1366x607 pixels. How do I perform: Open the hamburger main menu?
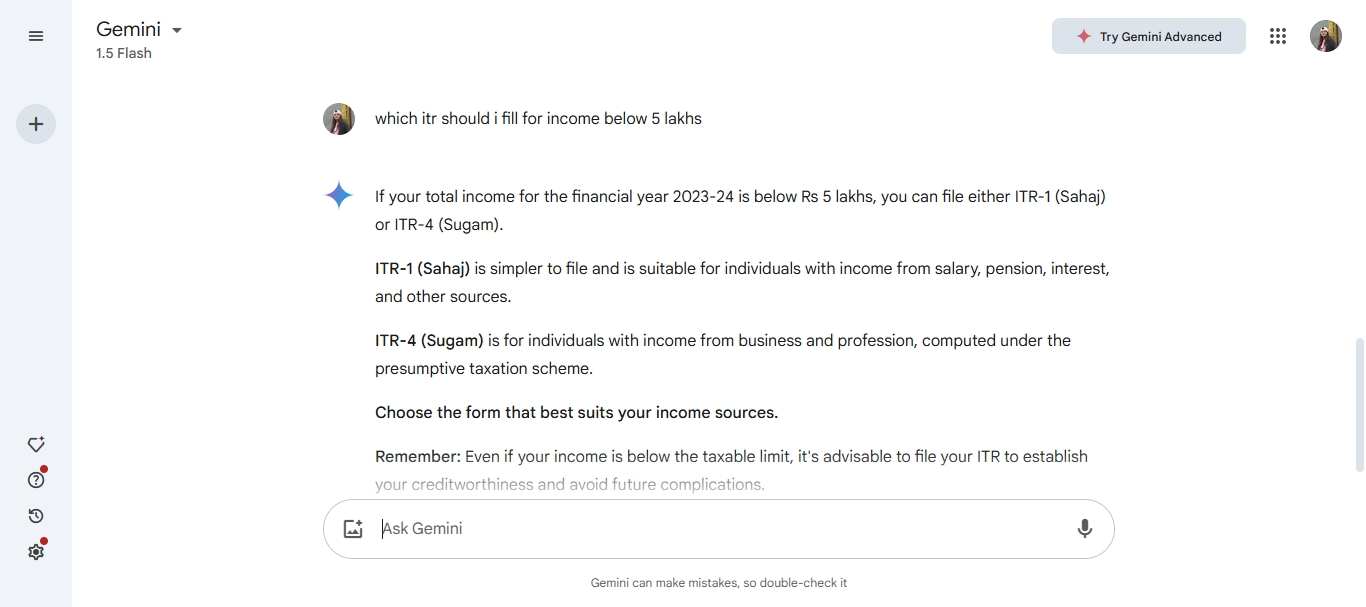click(x=36, y=36)
